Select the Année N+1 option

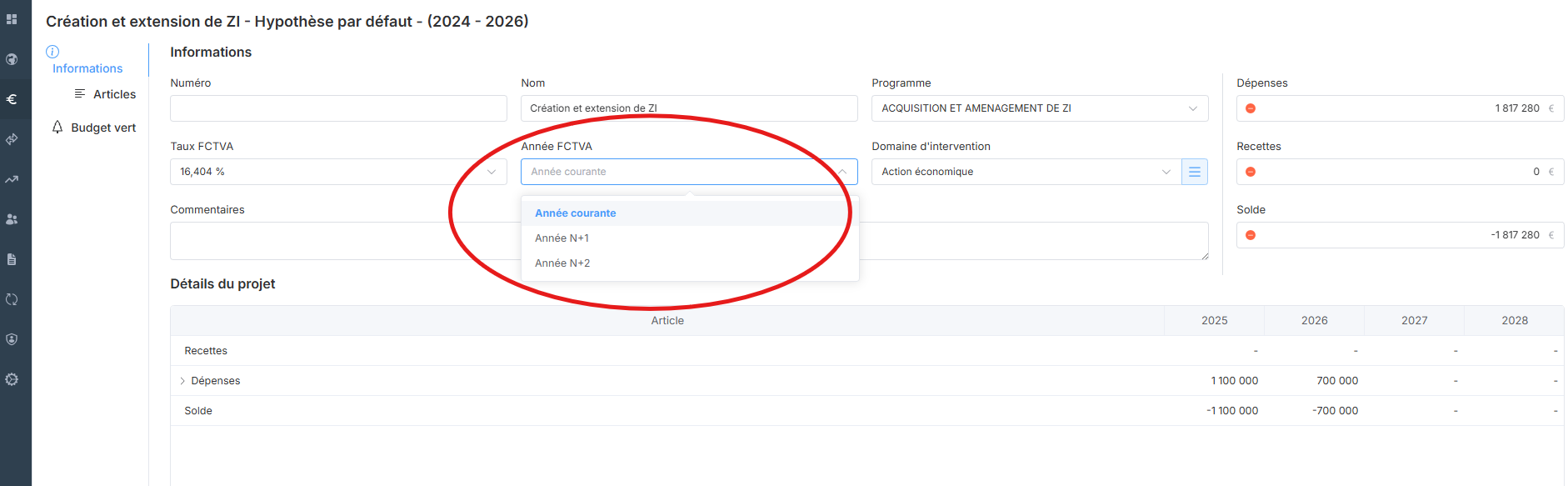pos(562,238)
